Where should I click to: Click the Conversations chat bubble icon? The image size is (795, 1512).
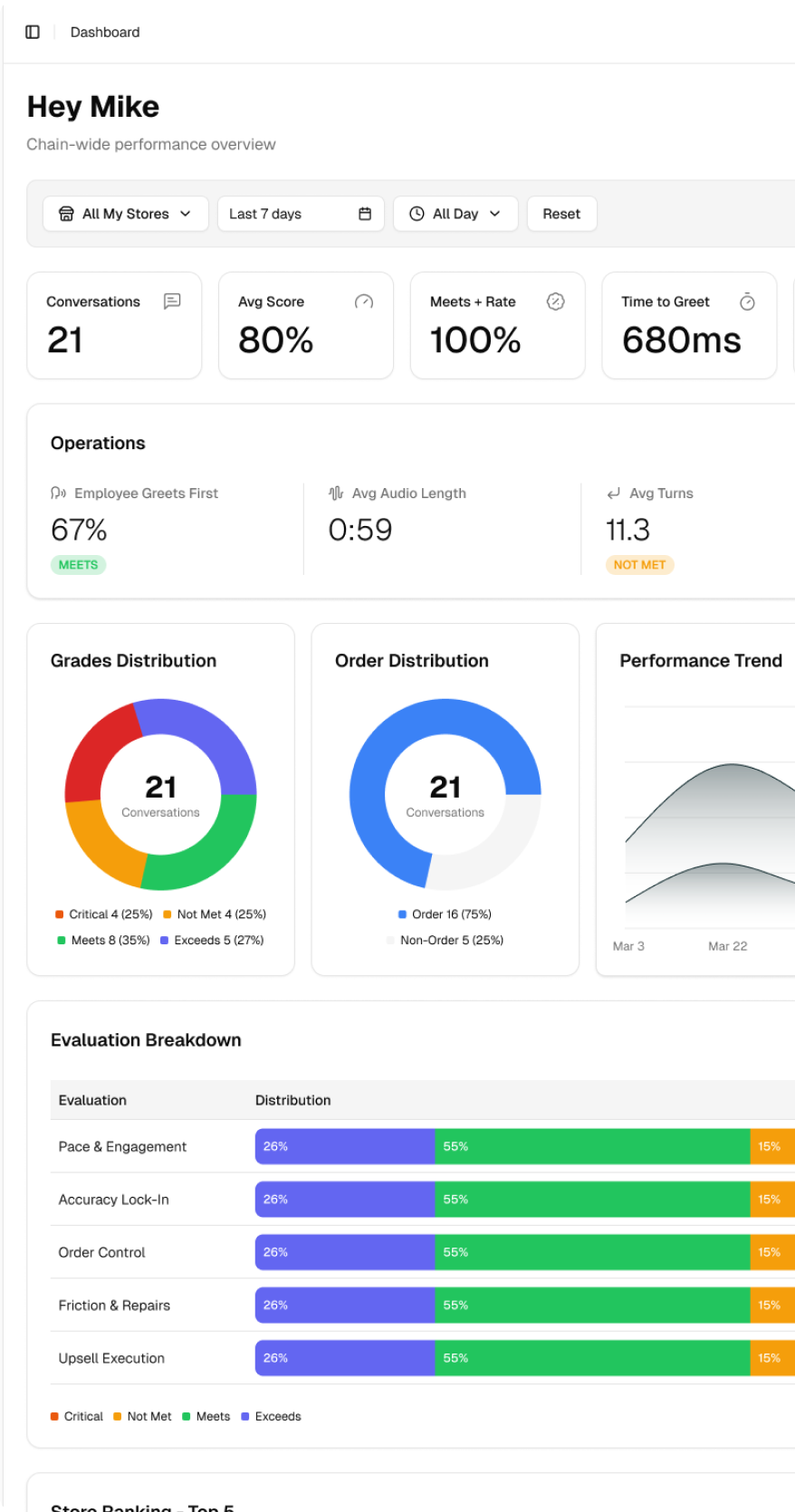pyautogui.click(x=172, y=301)
